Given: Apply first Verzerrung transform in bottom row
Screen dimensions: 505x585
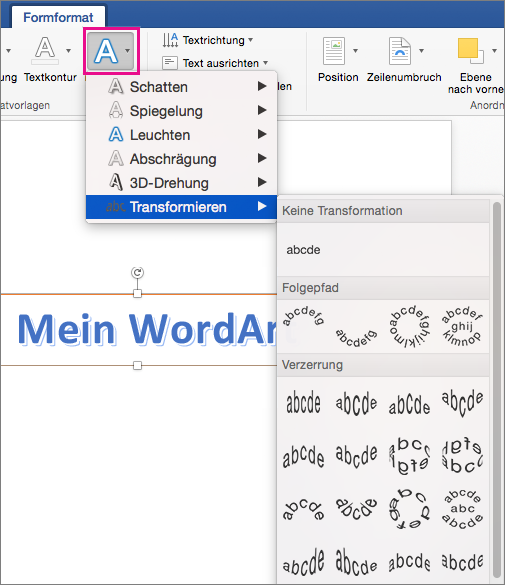Looking at the screenshot, I should pos(303,561).
